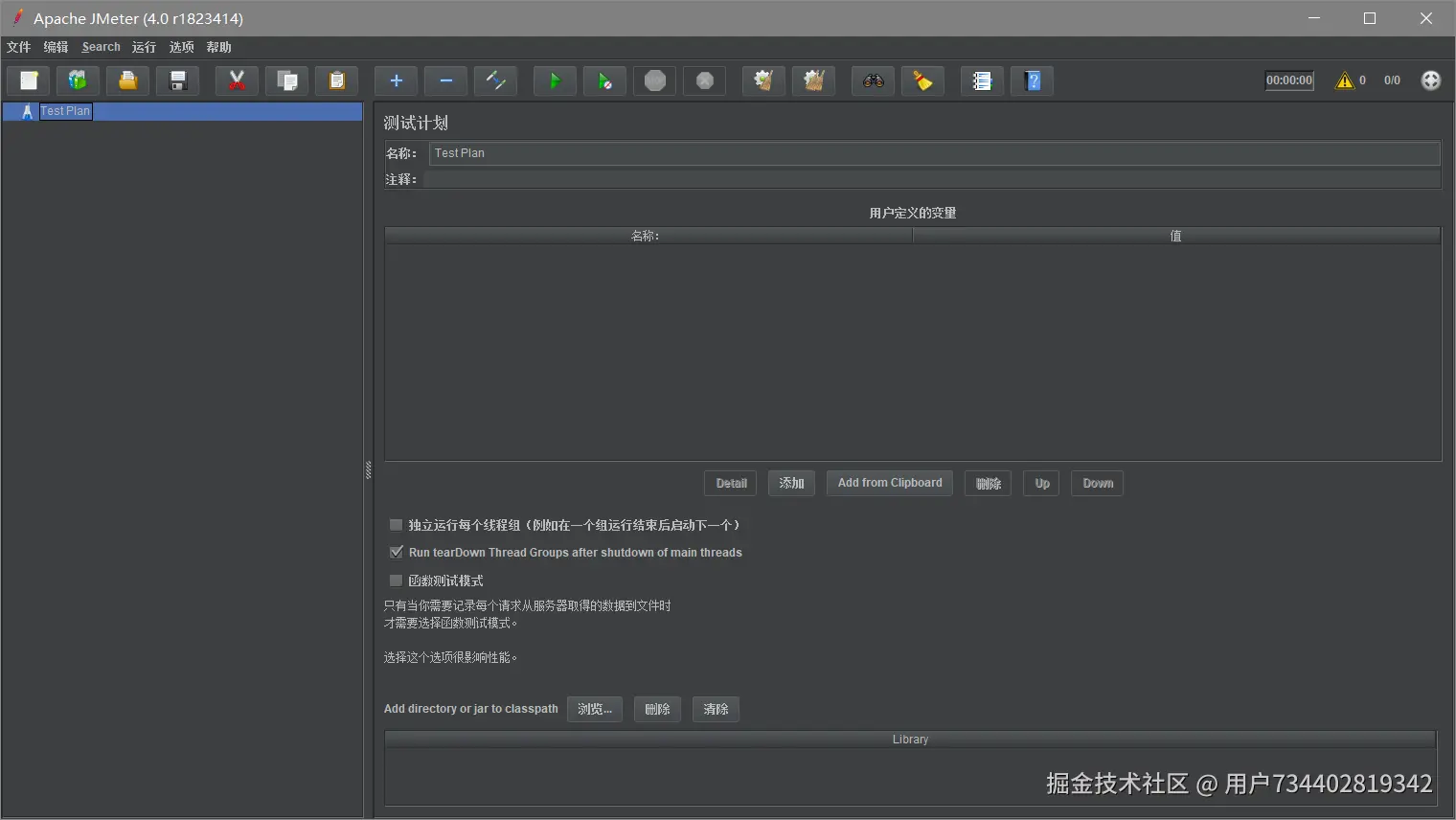Click the 名称 column header

pyautogui.click(x=648, y=236)
